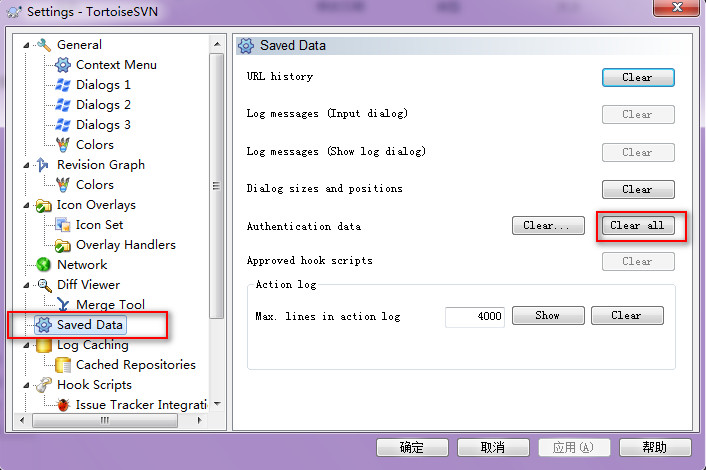Select Dialogs 1 in the tree
706x470 pixels.
coord(103,85)
